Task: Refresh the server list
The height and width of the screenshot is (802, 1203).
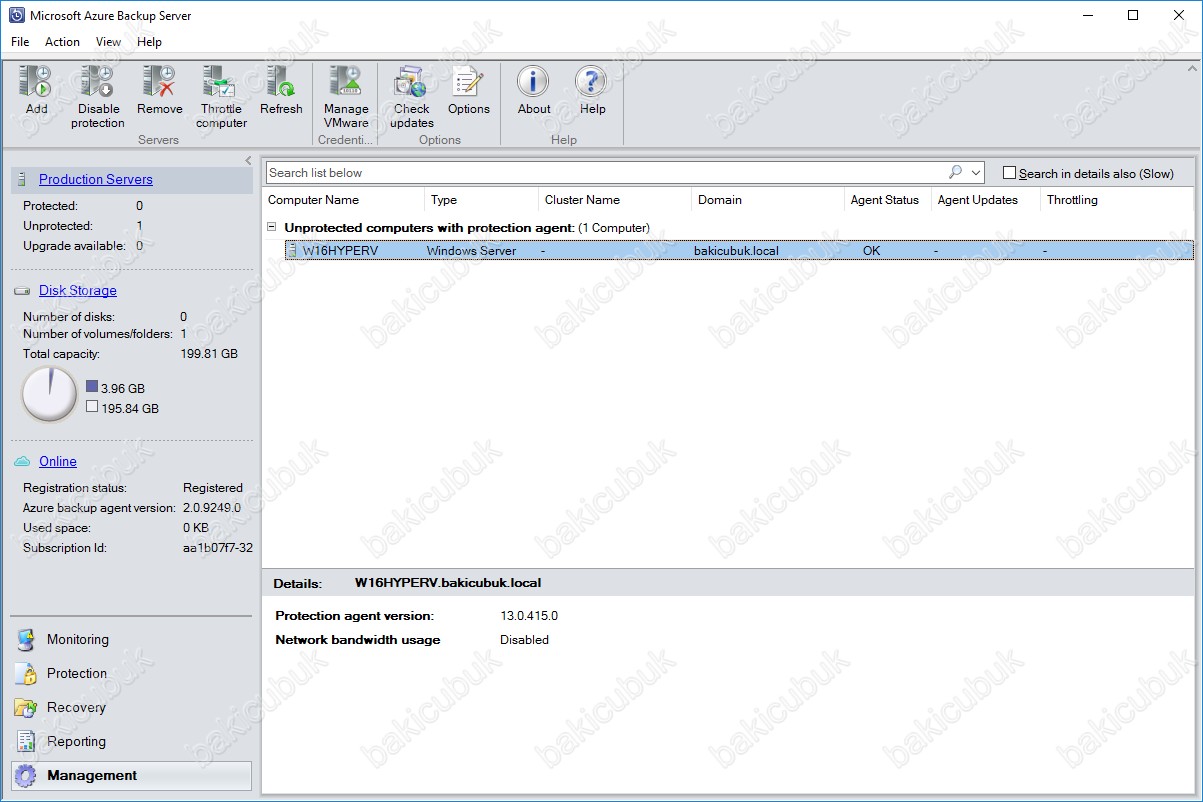Action: coord(280,81)
